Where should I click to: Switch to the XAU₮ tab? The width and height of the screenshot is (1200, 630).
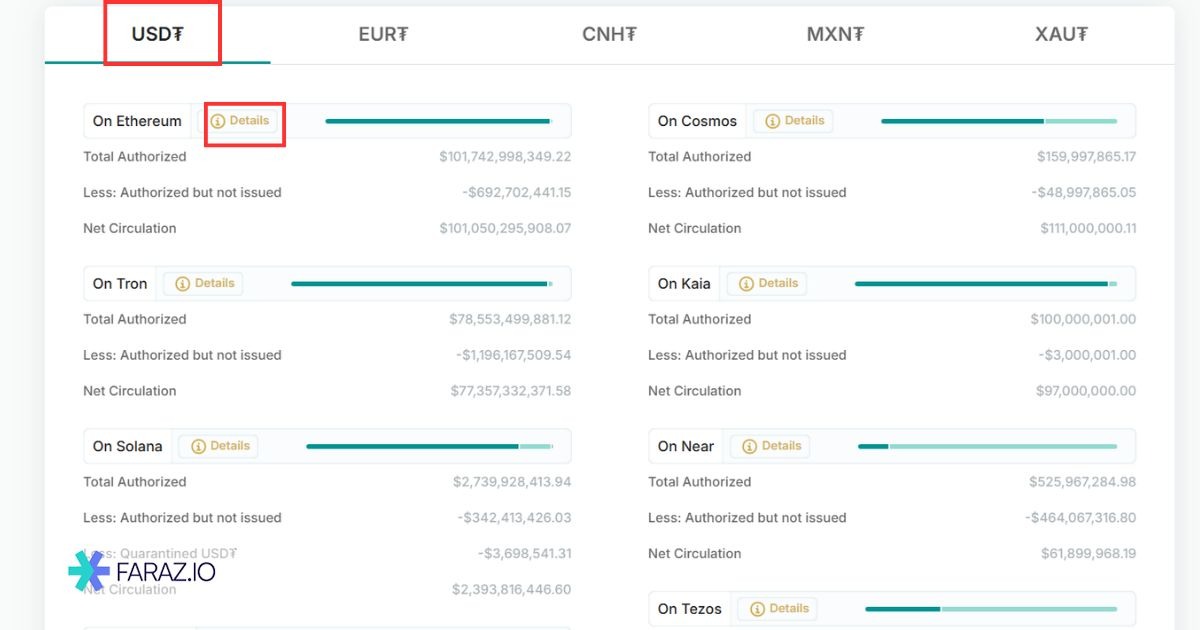point(1062,33)
